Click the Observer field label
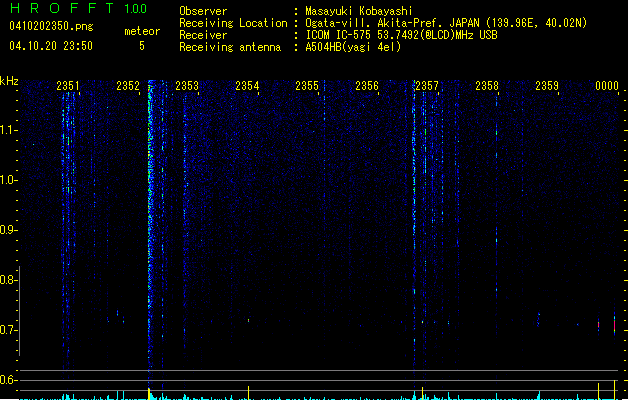Image resolution: width=629 pixels, height=400 pixels. pyautogui.click(x=203, y=11)
